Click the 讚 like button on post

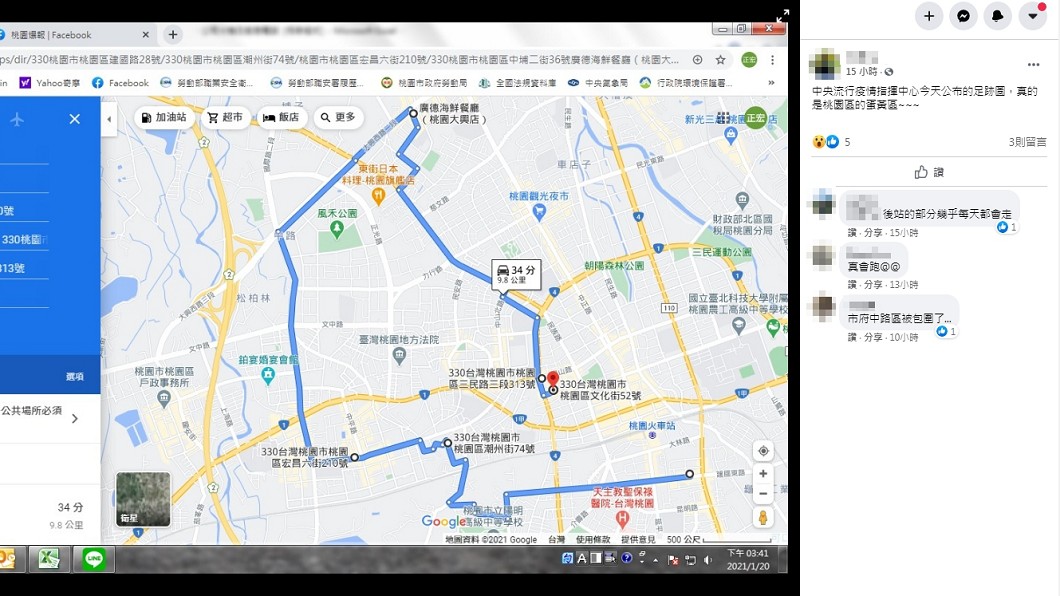click(x=929, y=172)
